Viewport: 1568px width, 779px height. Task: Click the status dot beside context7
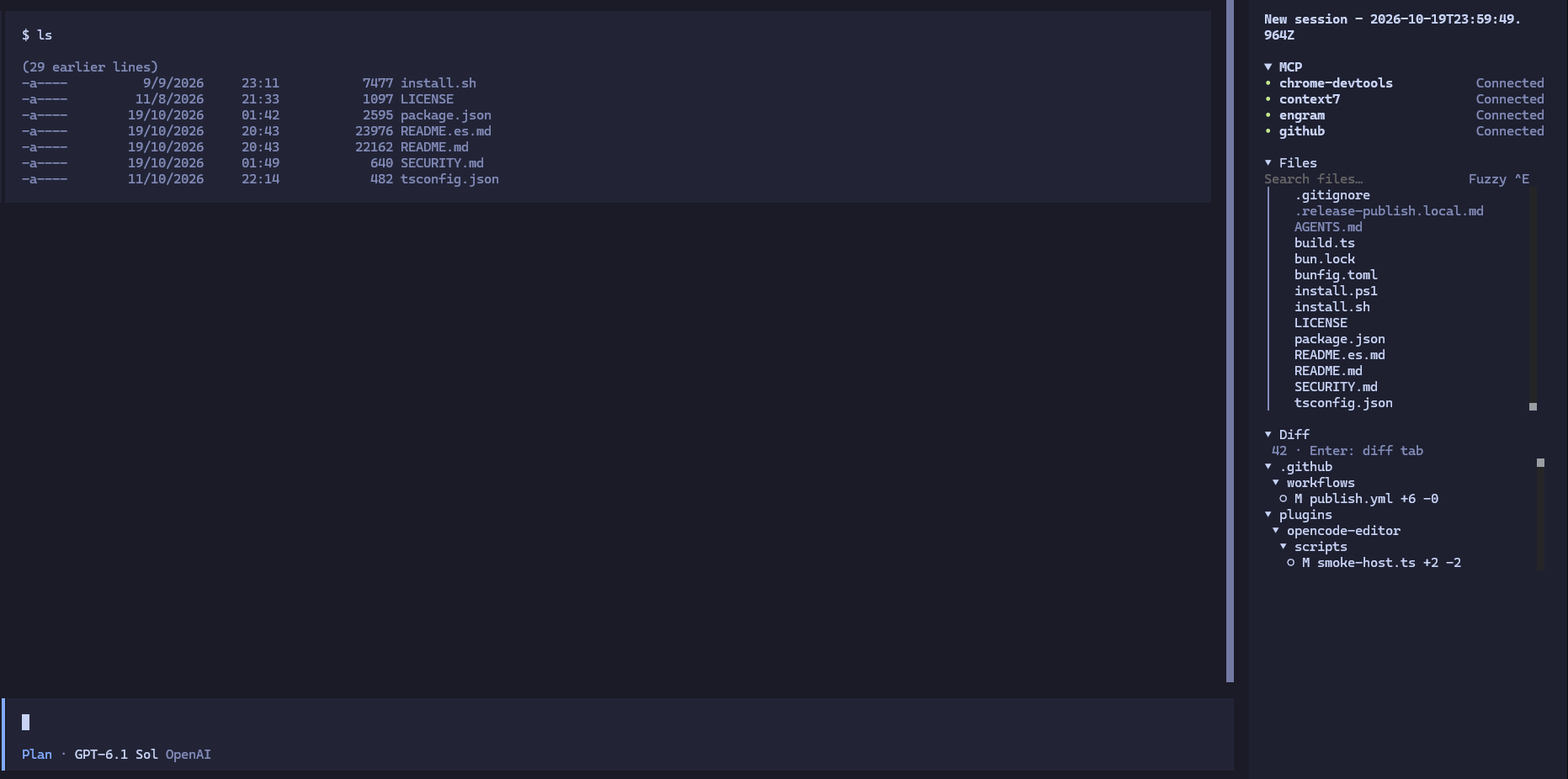pos(1268,98)
